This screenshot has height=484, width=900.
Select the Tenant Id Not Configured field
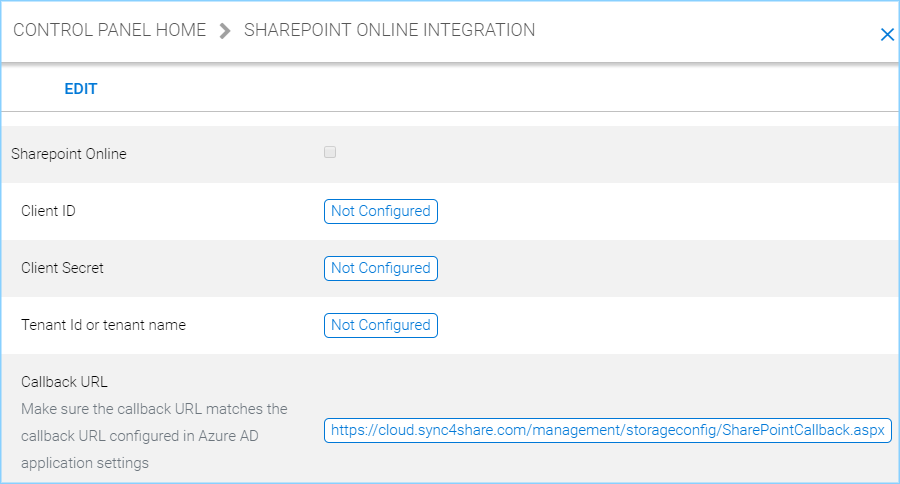pos(381,325)
